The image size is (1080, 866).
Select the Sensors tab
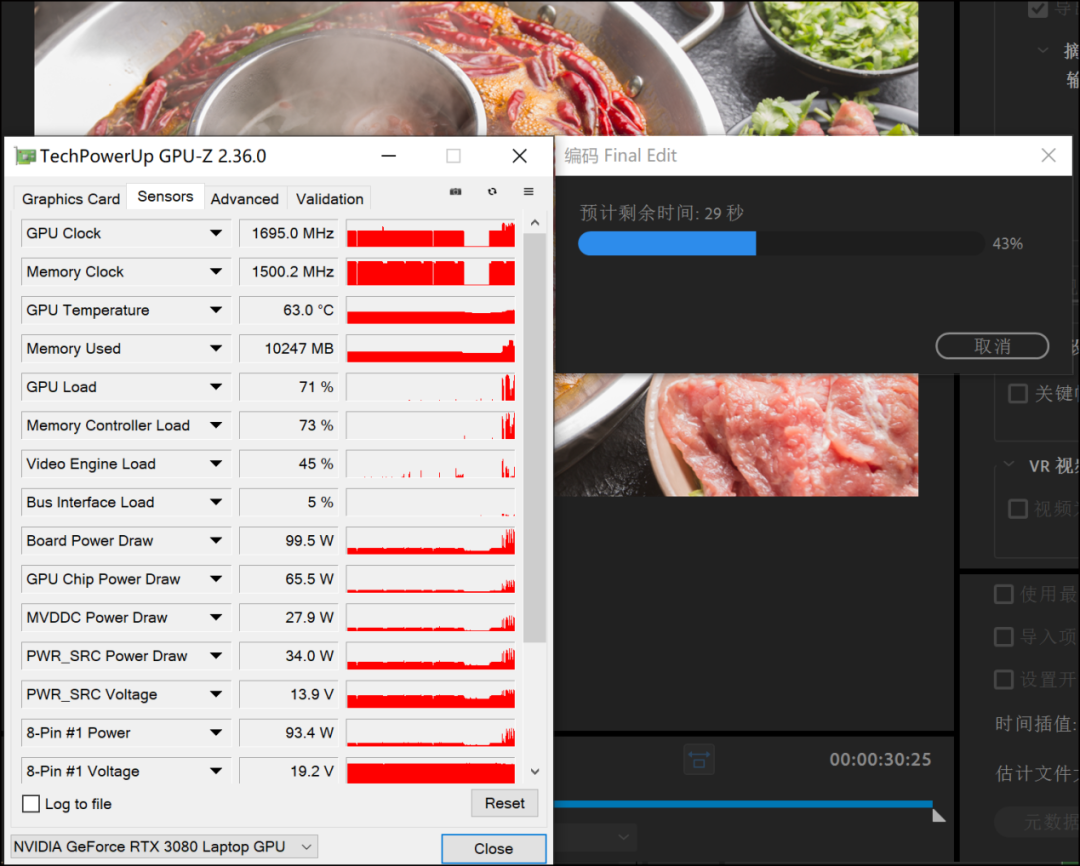165,197
